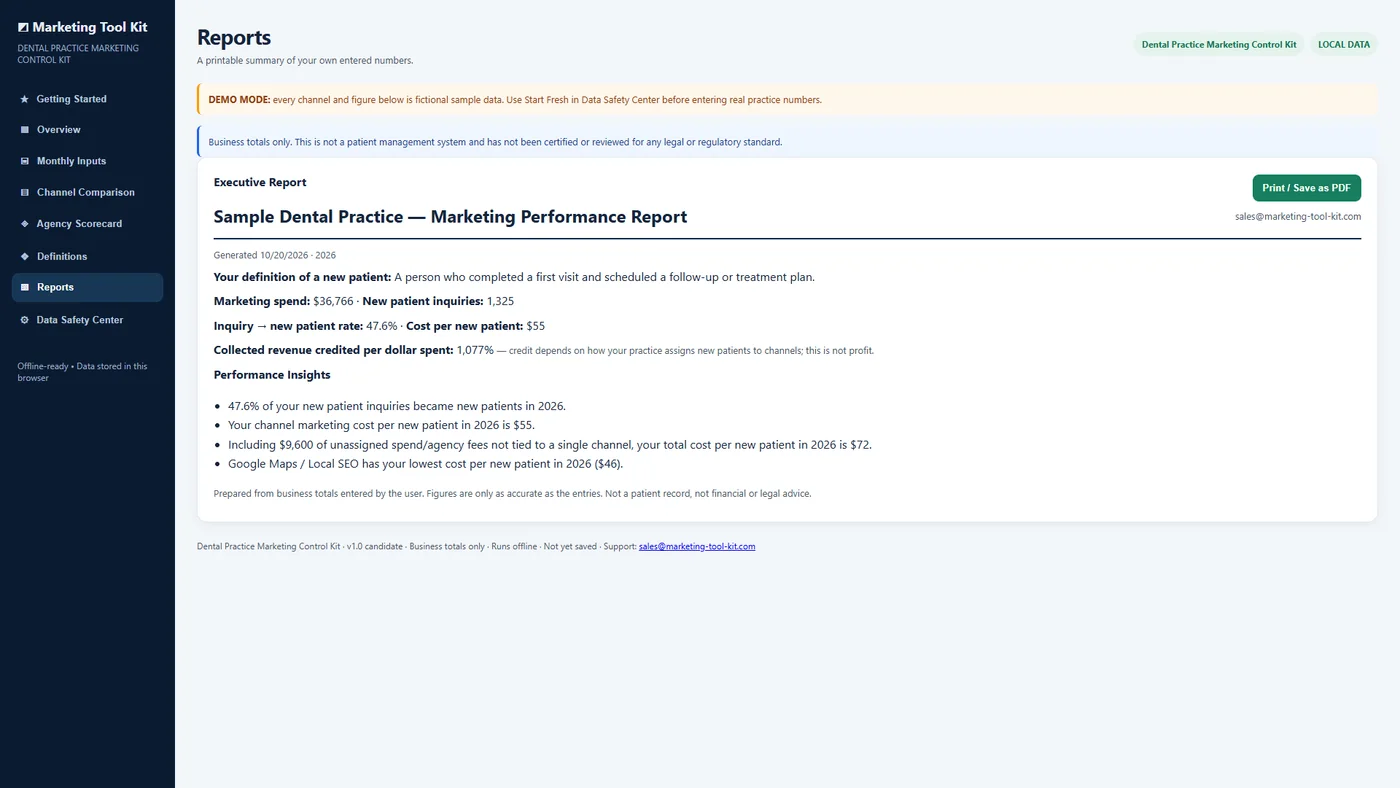Click the Reports sidebar icon
The height and width of the screenshot is (788, 1400).
click(24, 287)
